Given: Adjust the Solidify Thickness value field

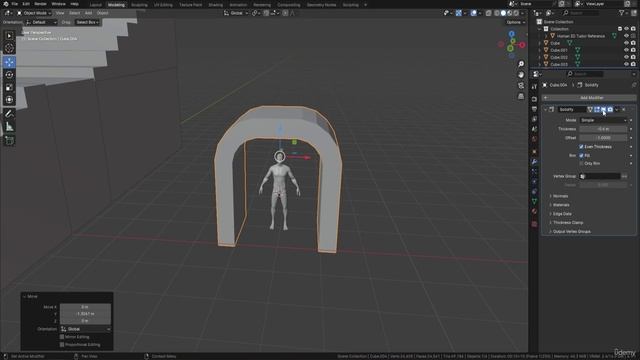Looking at the screenshot, I should click(x=603, y=129).
